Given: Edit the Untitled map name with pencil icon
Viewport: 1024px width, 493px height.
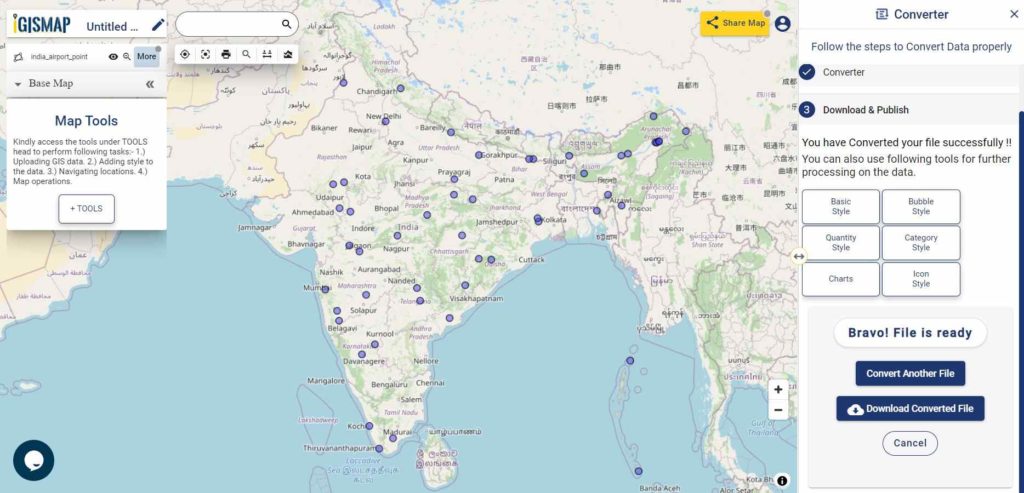Looking at the screenshot, I should [158, 25].
